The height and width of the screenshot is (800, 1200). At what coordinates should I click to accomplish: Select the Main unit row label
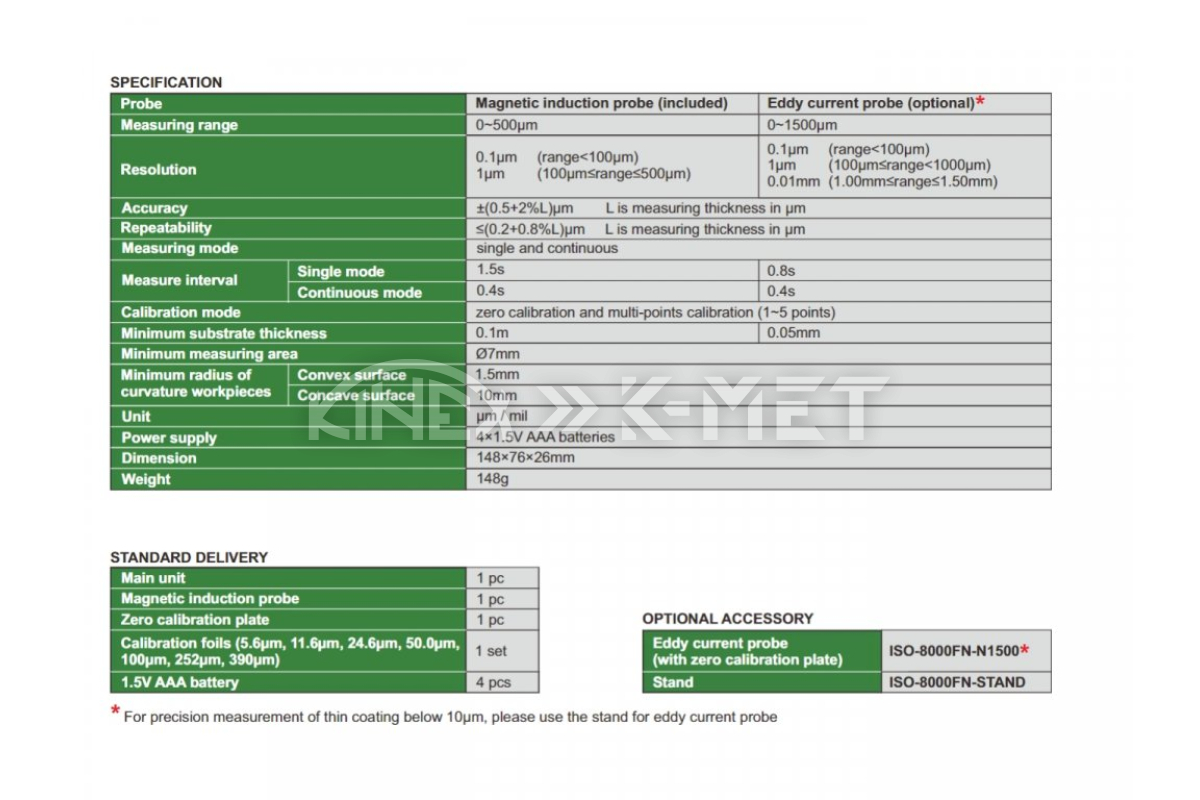[288, 578]
